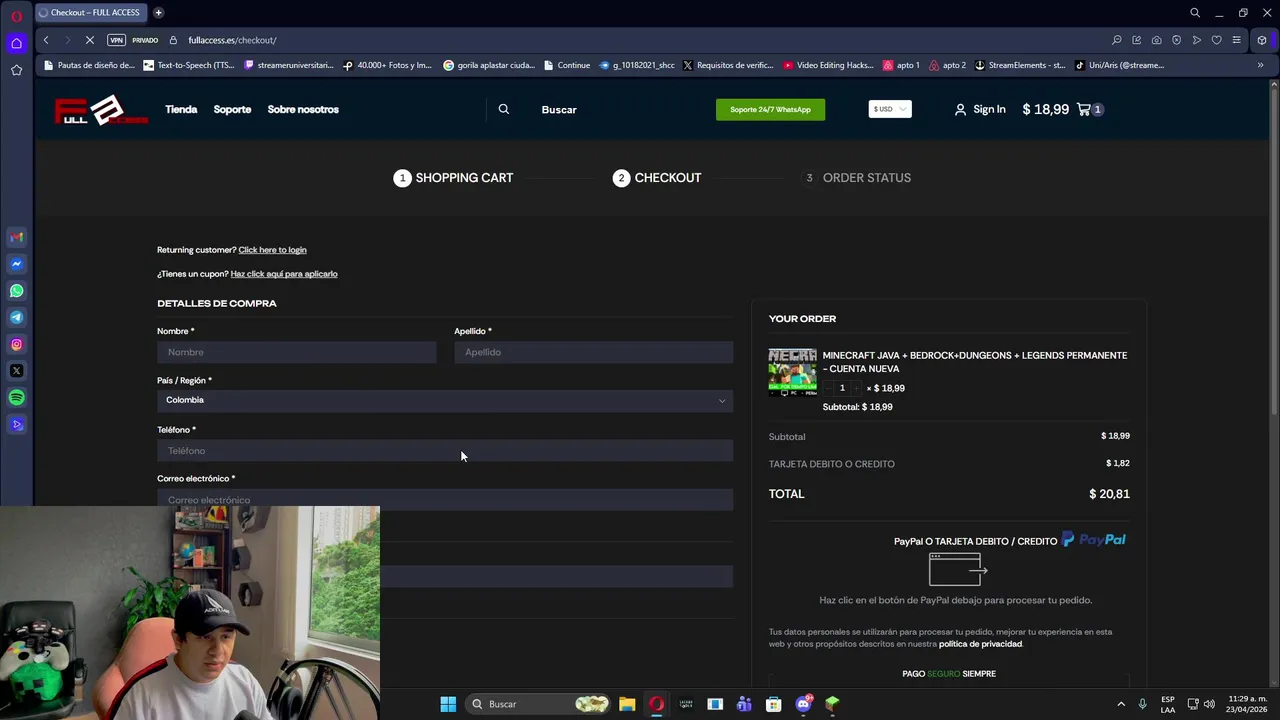Open Messenger in the Opera sidebar
This screenshot has width=1280, height=720.
pos(16,264)
